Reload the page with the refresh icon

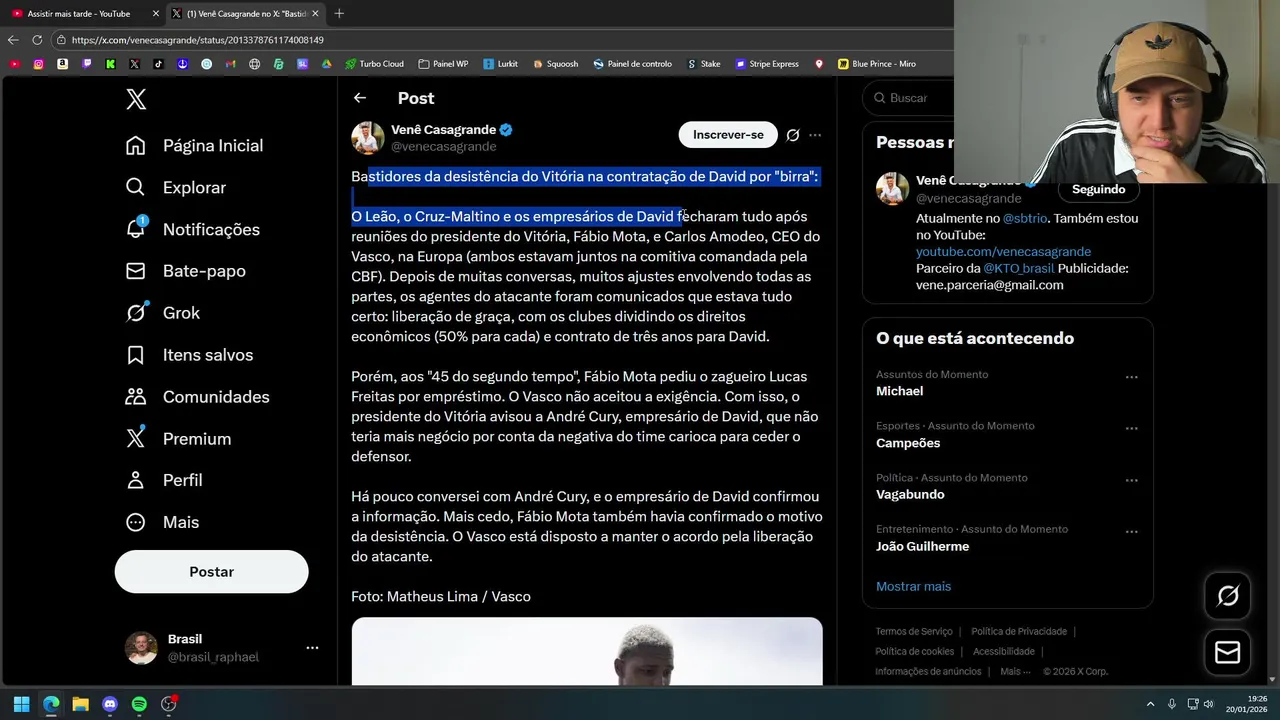pos(37,40)
